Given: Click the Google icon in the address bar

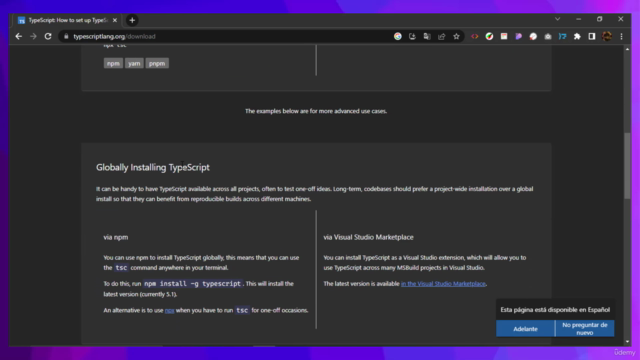Looking at the screenshot, I should [398, 36].
